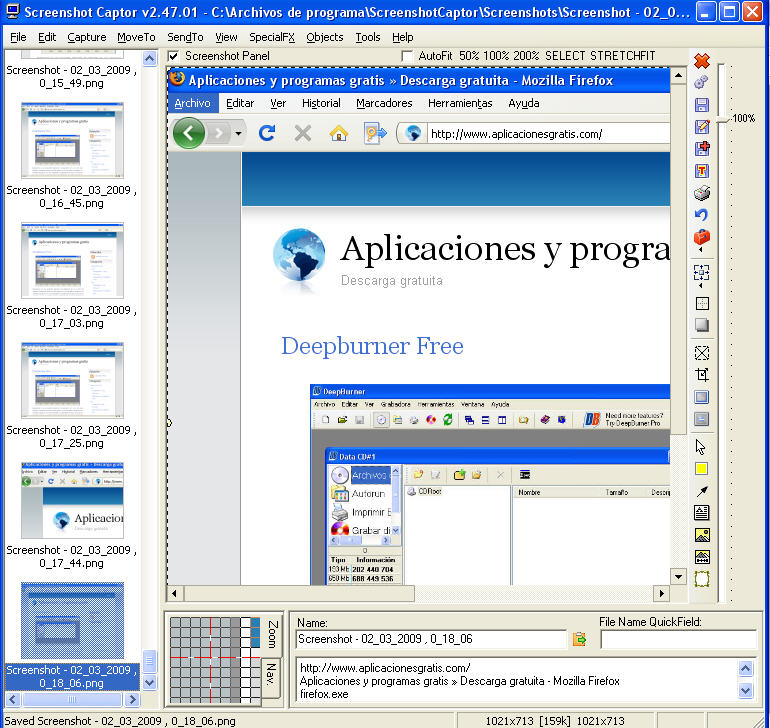Screen dimensions: 770x728
Task: Click the dotted grid square icon
Action: pyautogui.click(x=702, y=303)
